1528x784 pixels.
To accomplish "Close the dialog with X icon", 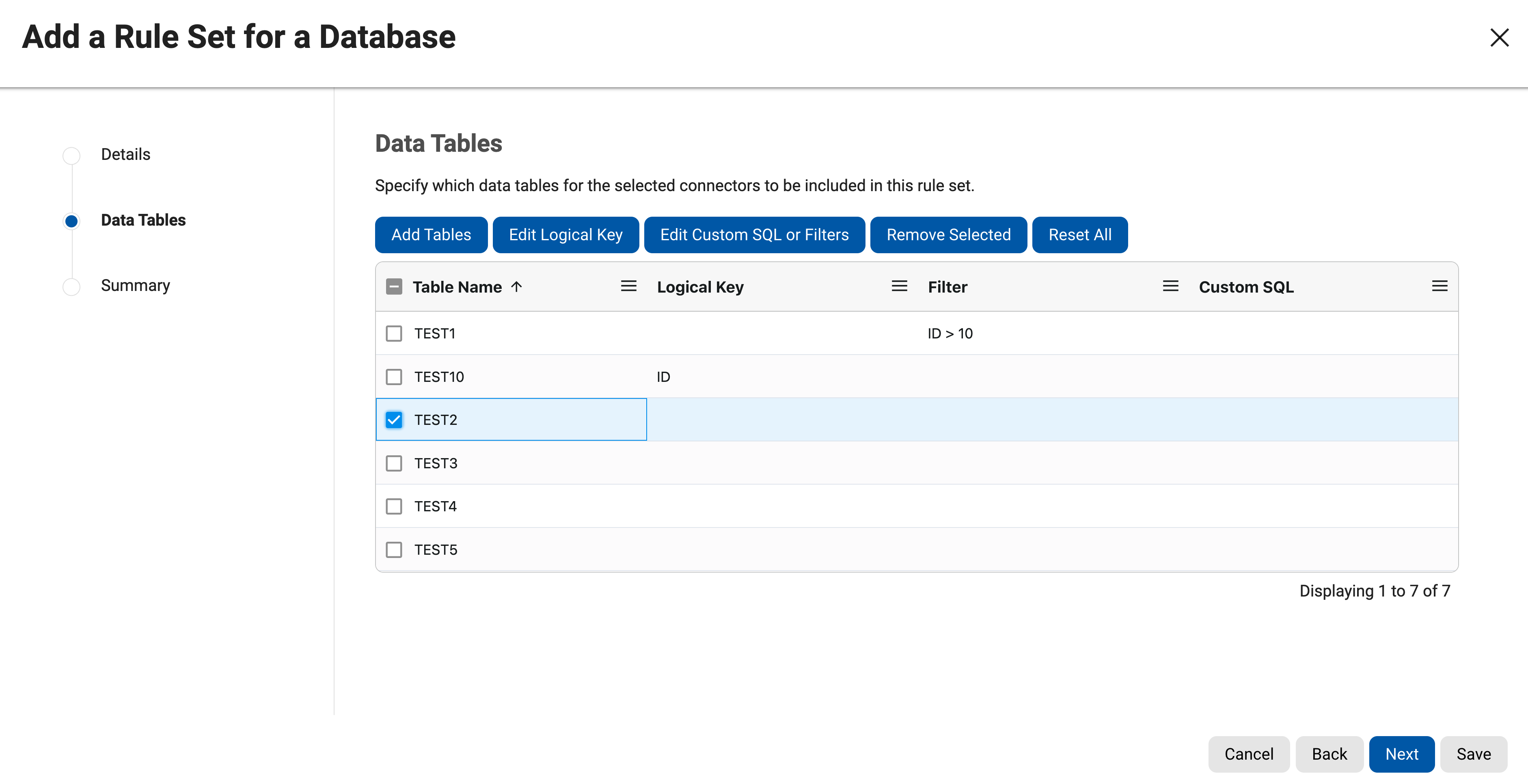I will coord(1499,37).
